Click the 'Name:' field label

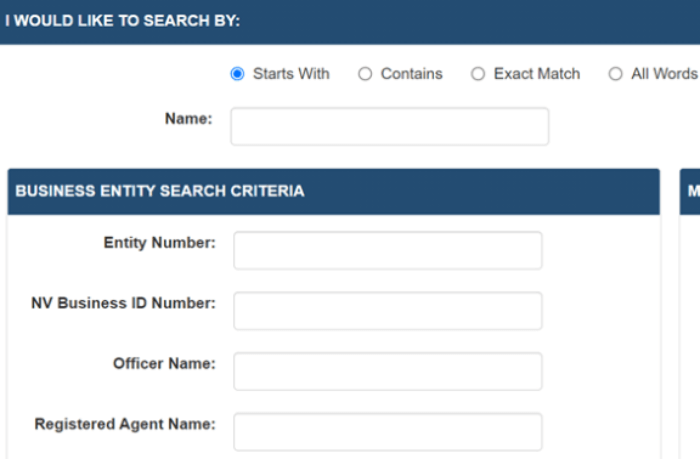pyautogui.click(x=188, y=119)
